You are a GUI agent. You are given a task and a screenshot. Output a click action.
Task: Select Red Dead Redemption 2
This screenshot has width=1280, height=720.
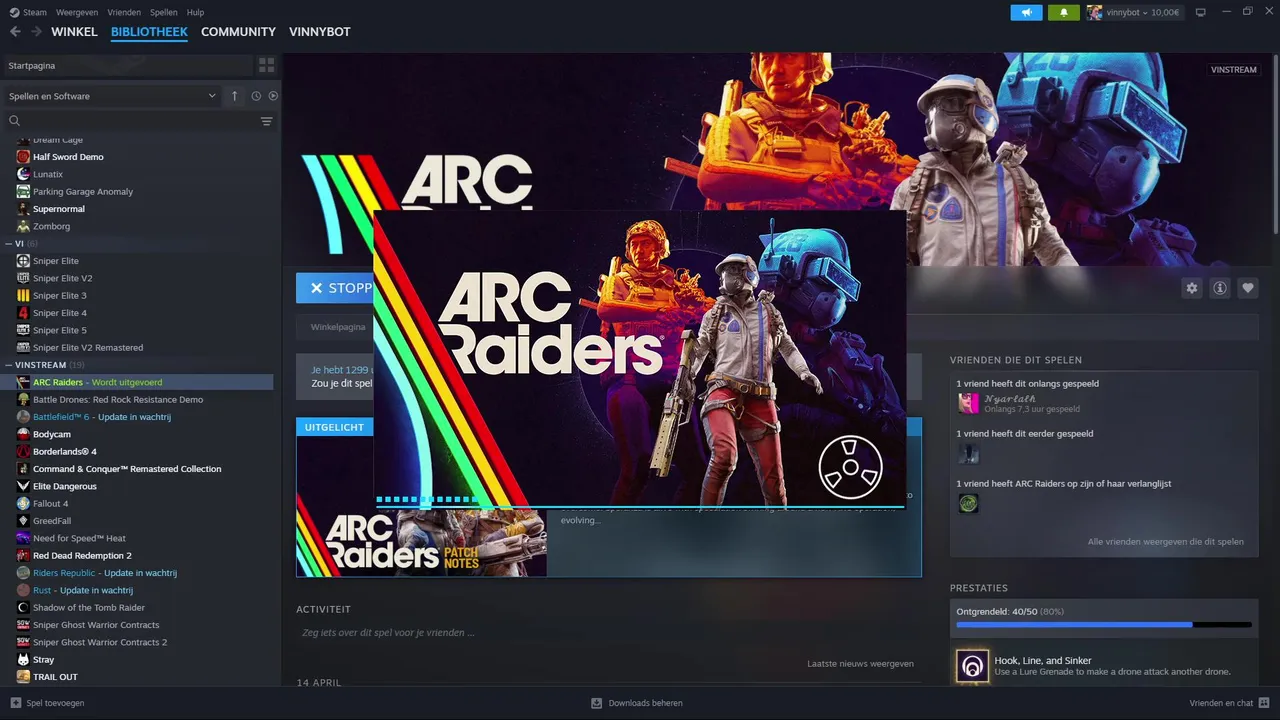[x=82, y=555]
